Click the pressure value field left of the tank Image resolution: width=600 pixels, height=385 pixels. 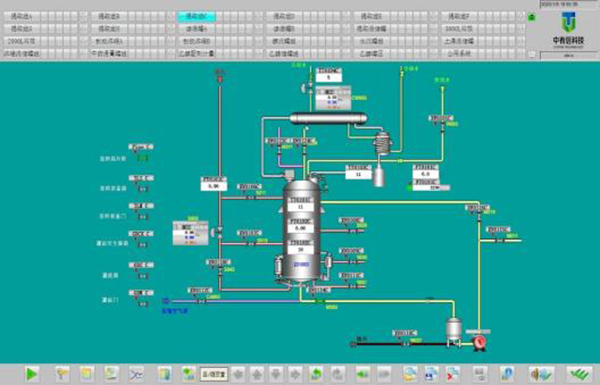coord(214,186)
